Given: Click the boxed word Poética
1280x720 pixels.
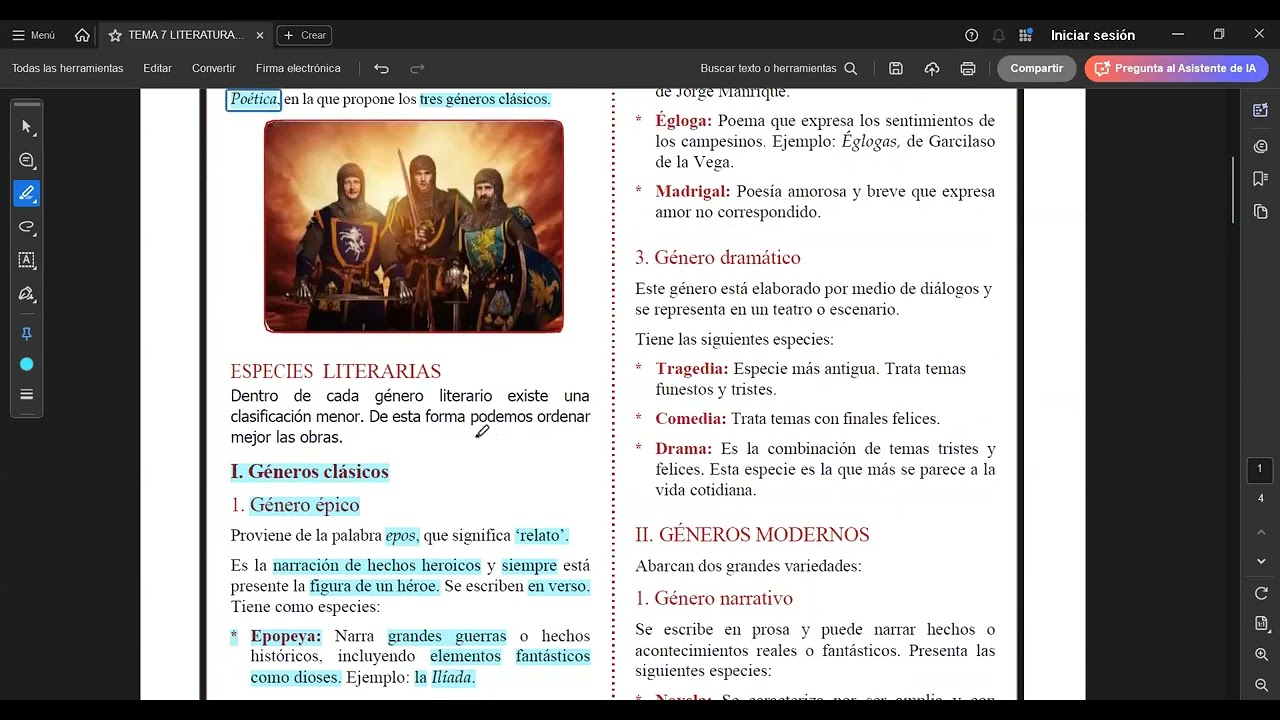Looking at the screenshot, I should click(254, 99).
